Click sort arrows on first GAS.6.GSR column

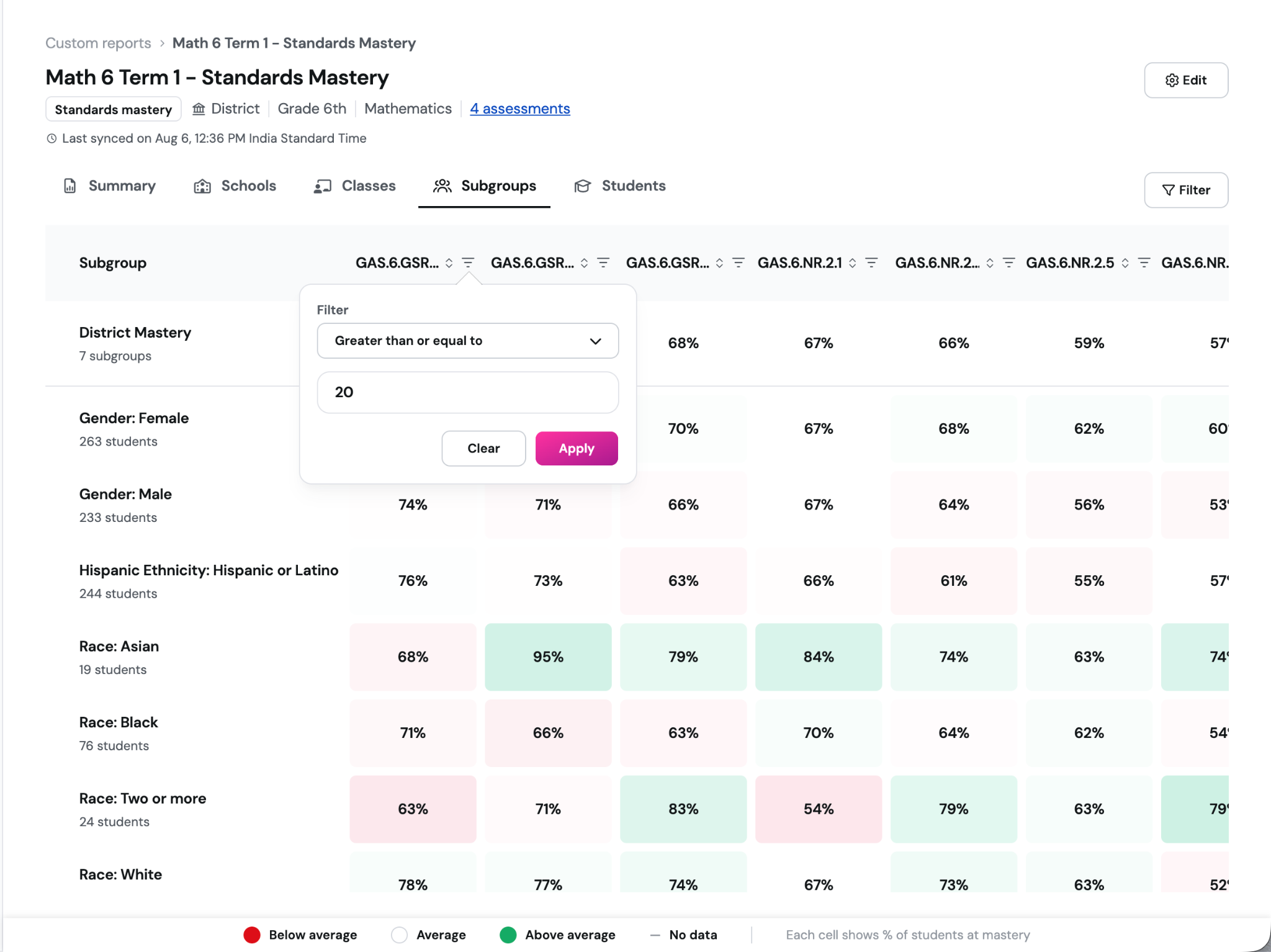coord(449,263)
